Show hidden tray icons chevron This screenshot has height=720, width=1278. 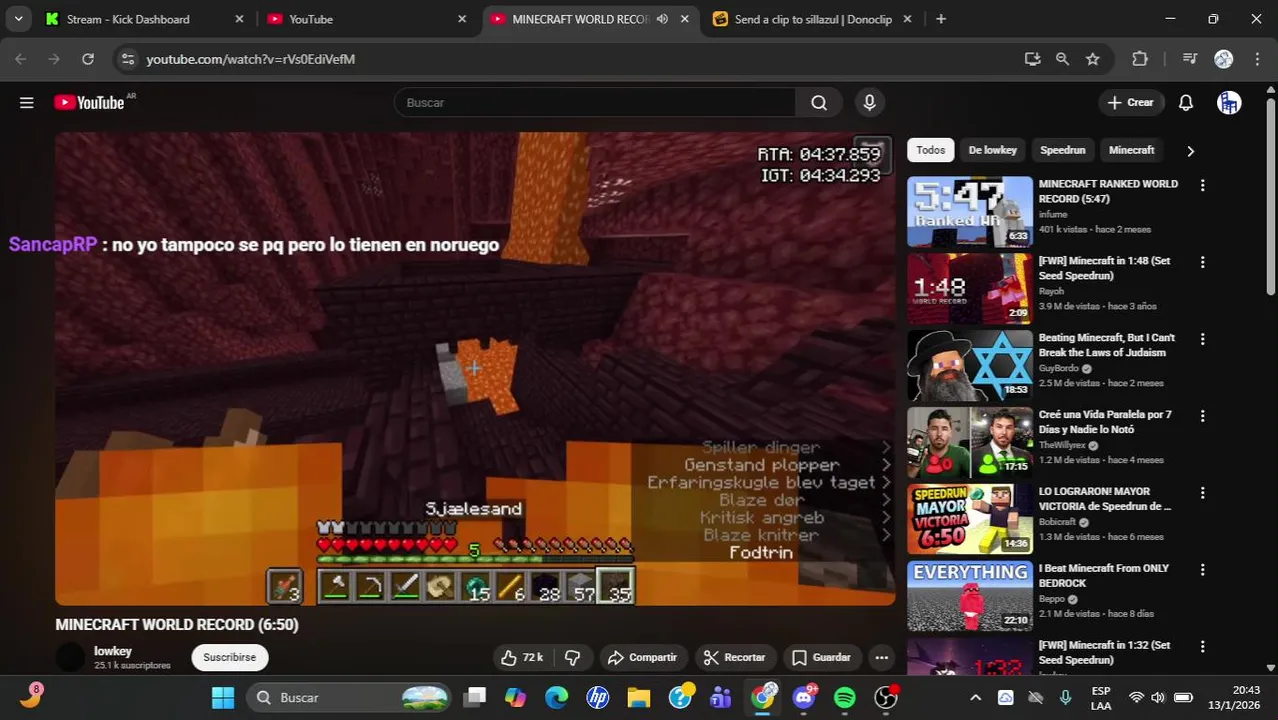click(976, 697)
